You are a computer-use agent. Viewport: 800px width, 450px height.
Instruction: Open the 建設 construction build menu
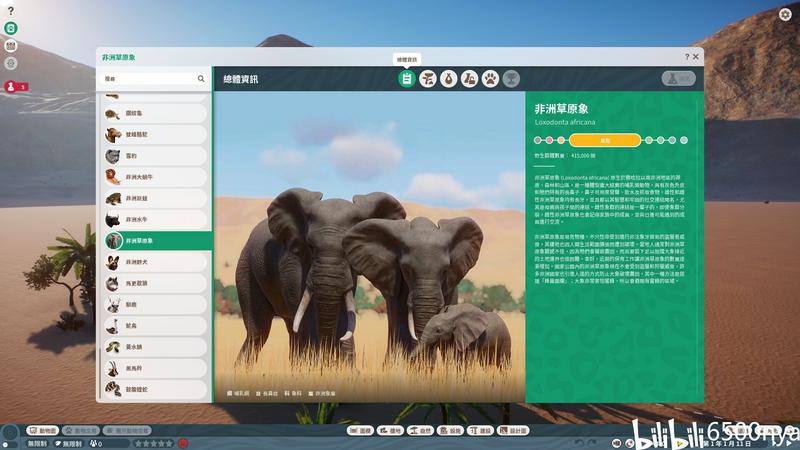(481, 431)
